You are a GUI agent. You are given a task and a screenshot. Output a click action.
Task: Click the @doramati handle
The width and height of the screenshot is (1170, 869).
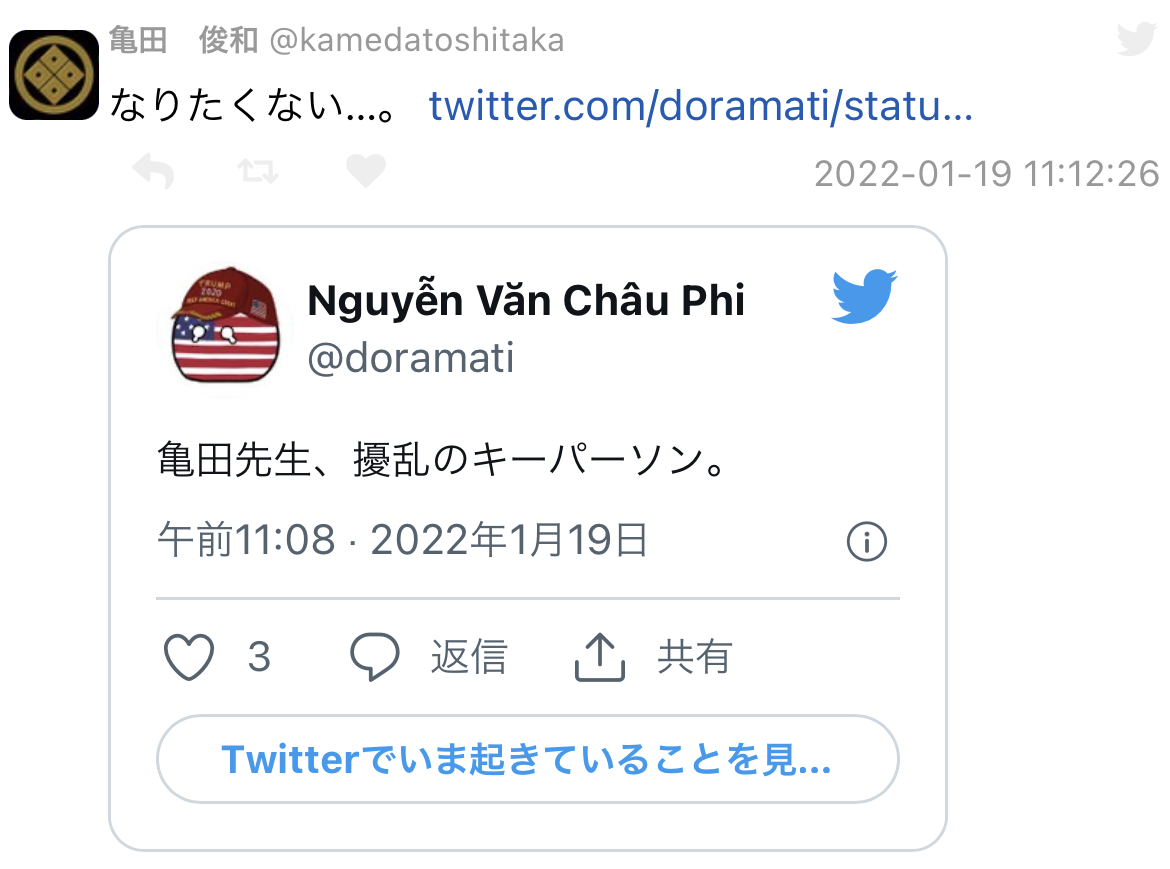tap(411, 358)
